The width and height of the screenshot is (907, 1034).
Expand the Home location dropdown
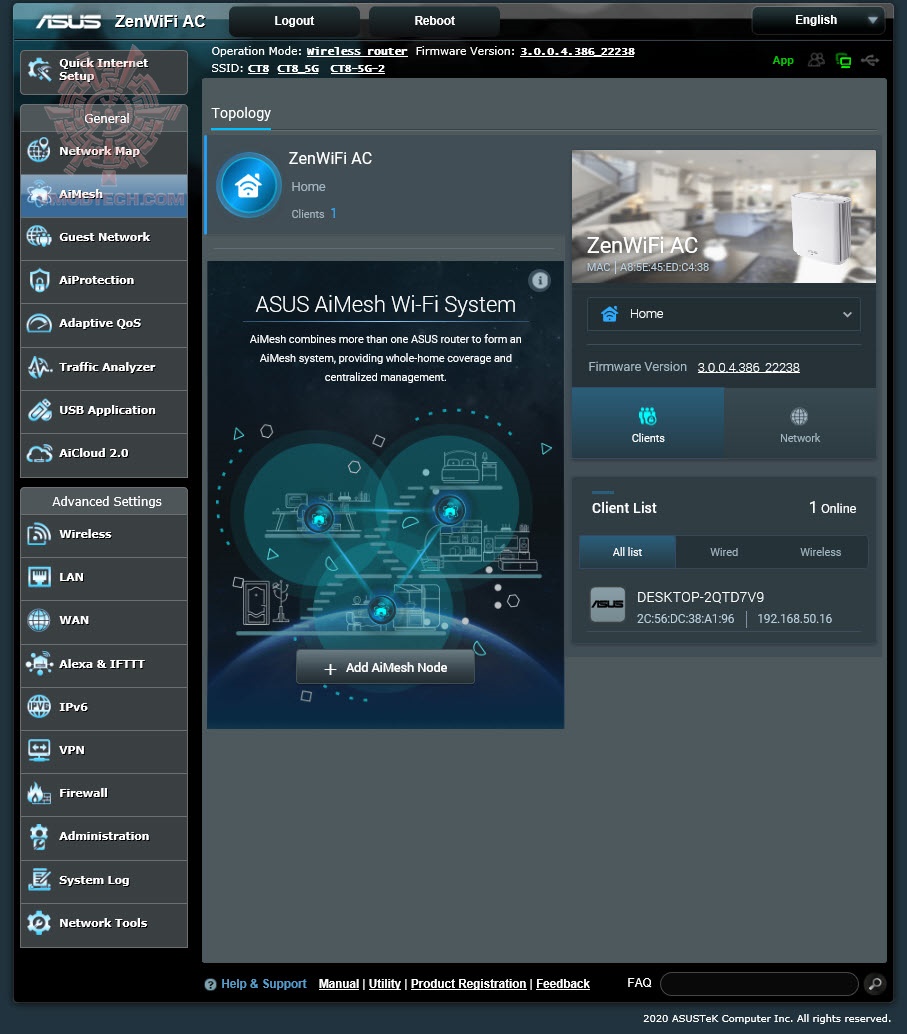[x=724, y=314]
